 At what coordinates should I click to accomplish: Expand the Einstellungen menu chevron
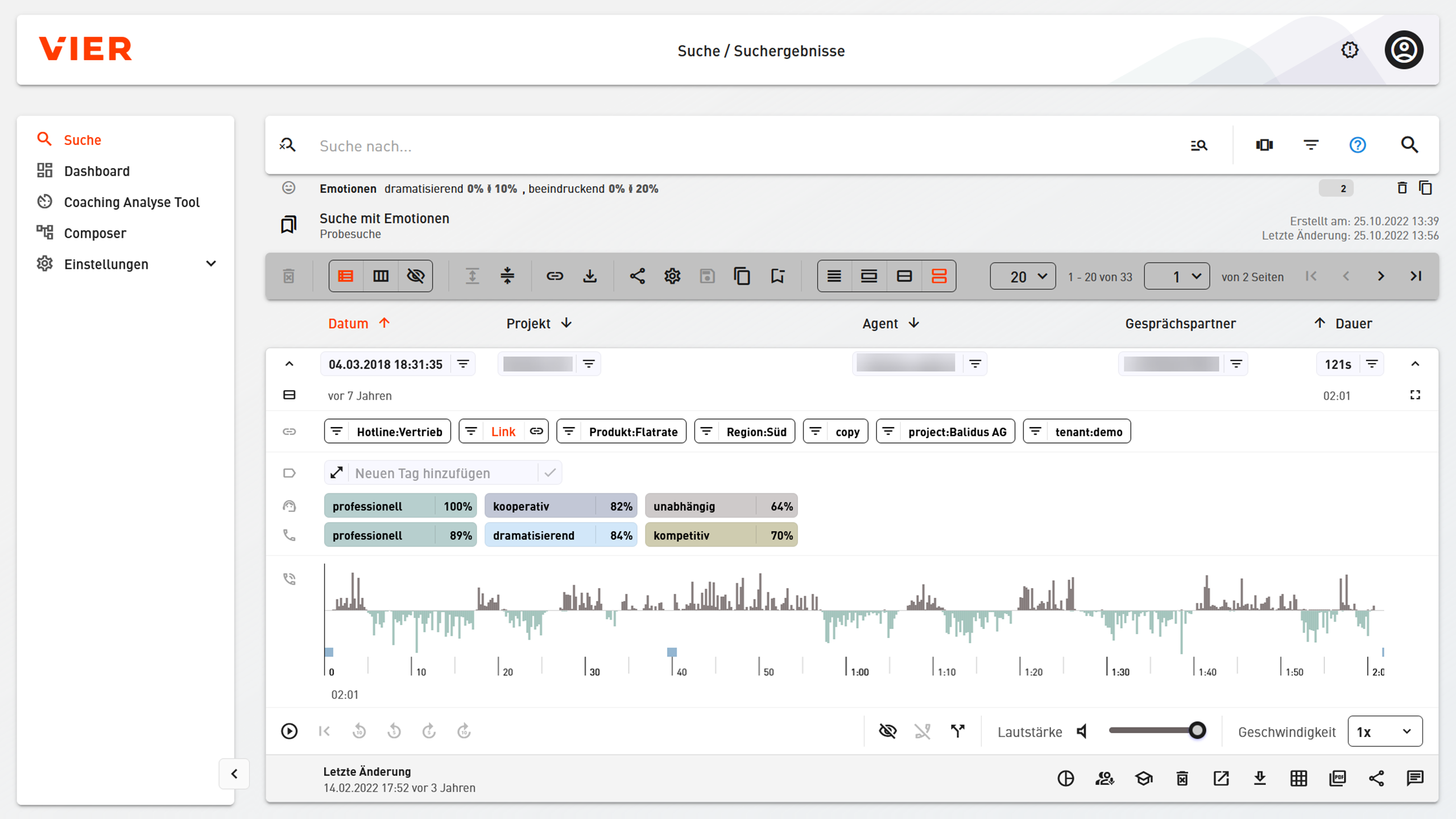click(211, 264)
